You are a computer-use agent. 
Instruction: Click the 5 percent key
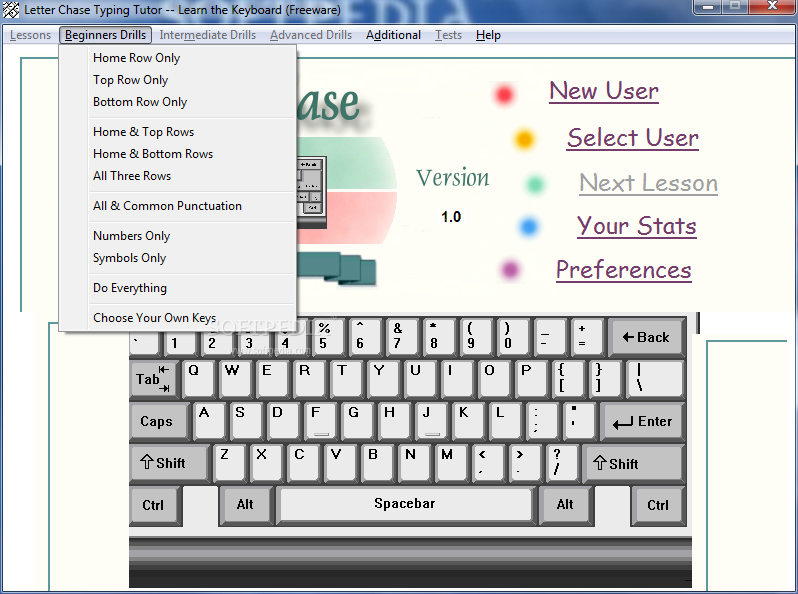pos(328,336)
